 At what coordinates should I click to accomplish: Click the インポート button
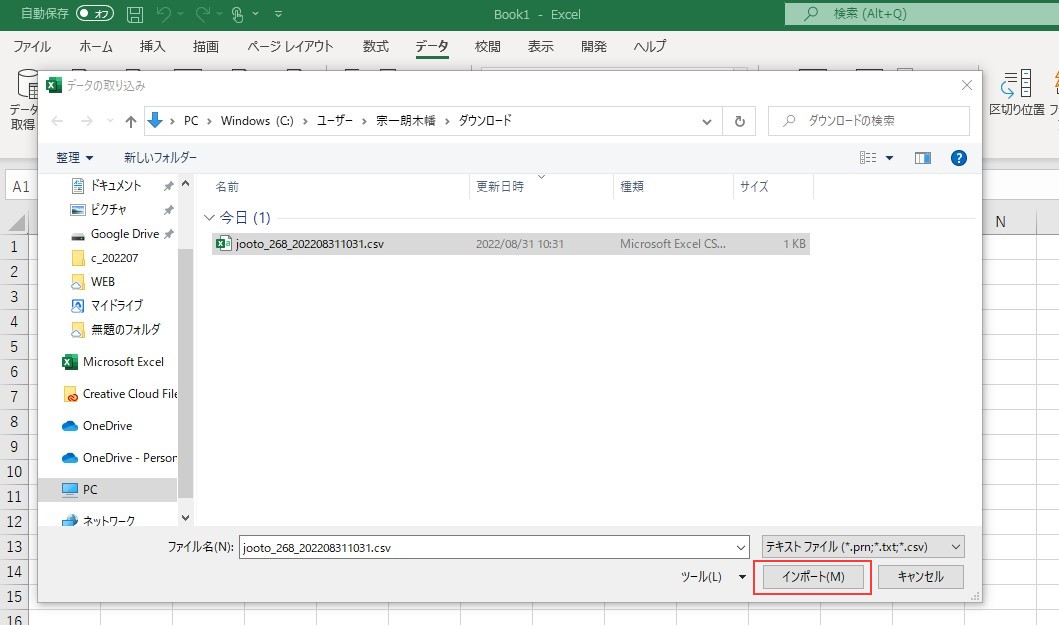tap(812, 577)
